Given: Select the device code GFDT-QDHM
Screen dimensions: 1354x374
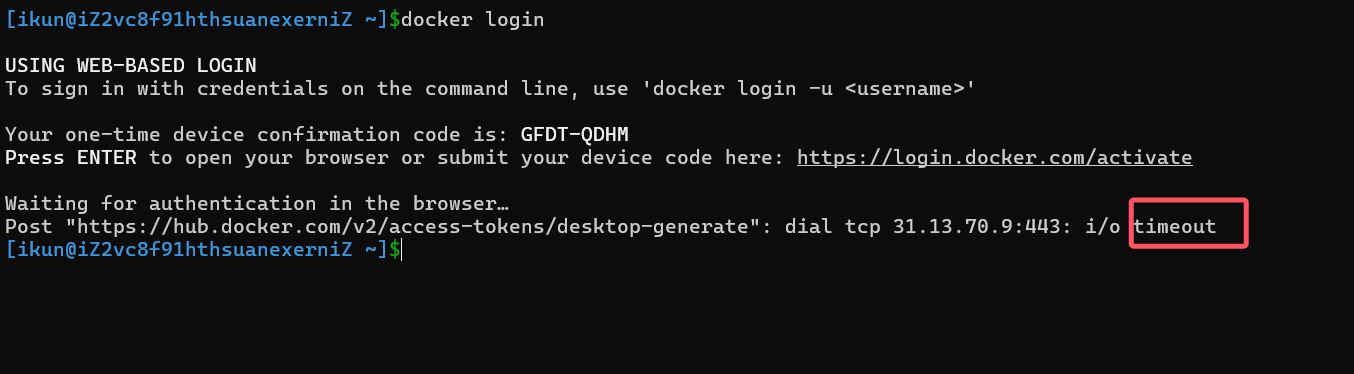Looking at the screenshot, I should 575,135.
